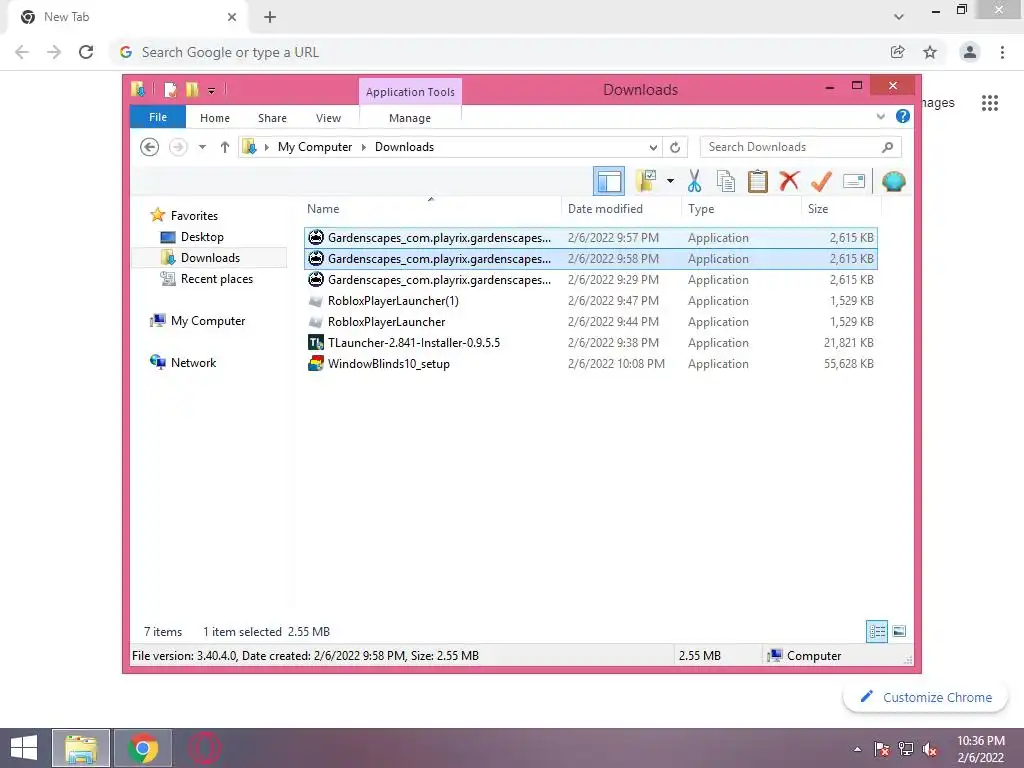Sort files by Date modified column
Viewport: 1024px width, 768px height.
621,209
